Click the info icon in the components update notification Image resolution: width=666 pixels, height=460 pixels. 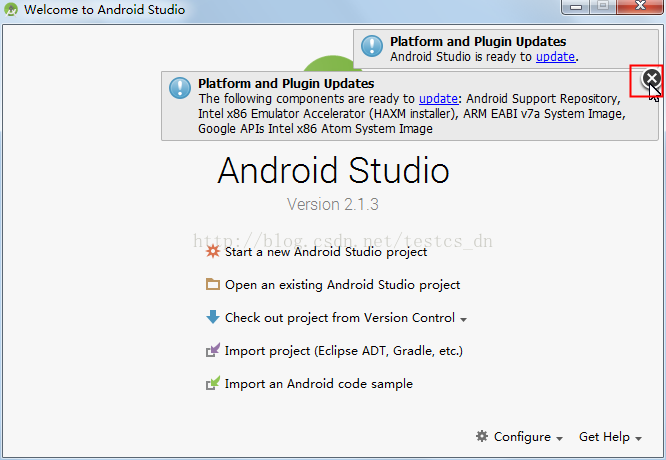click(x=180, y=88)
